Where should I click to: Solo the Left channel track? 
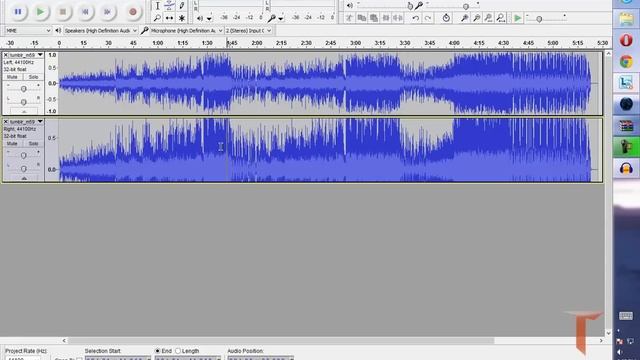33,77
